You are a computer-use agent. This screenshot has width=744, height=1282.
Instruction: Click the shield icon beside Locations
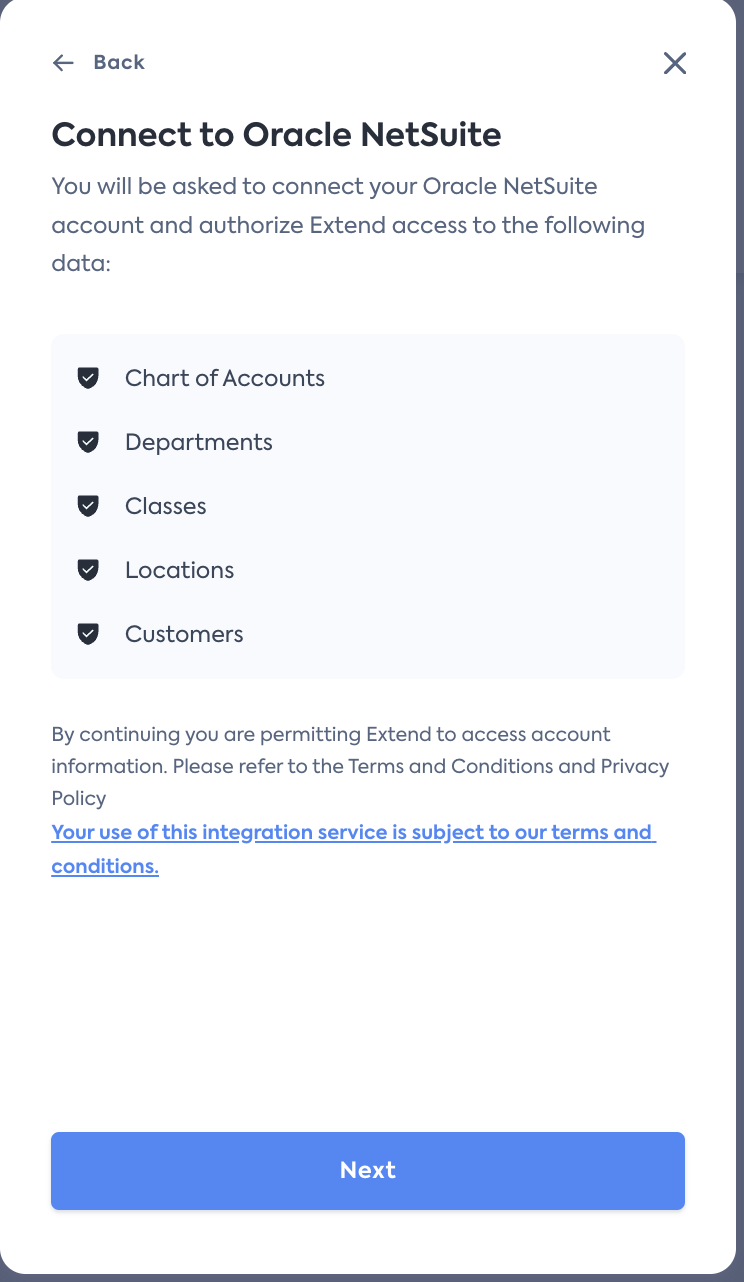(89, 570)
